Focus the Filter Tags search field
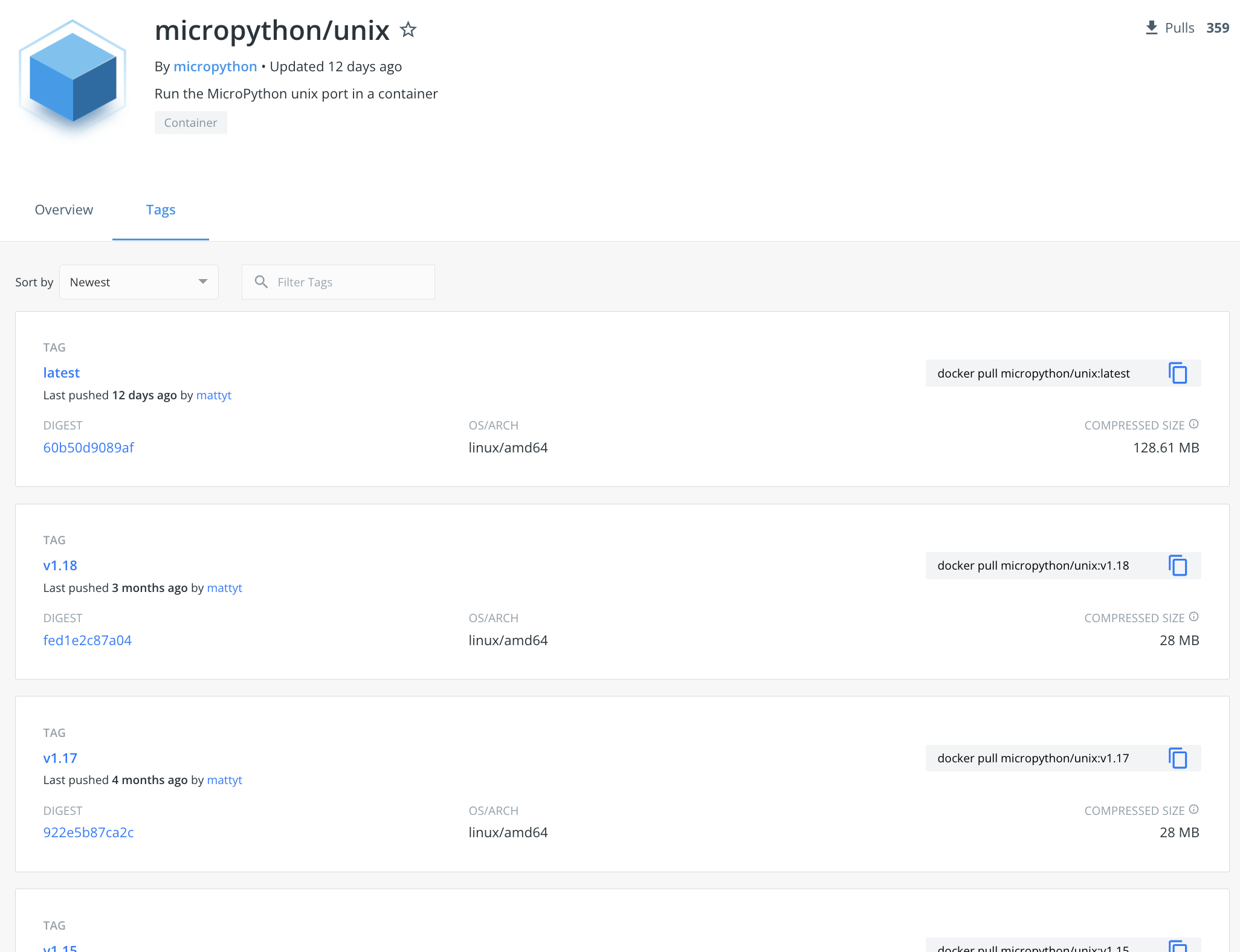This screenshot has height=952, width=1240. point(350,282)
